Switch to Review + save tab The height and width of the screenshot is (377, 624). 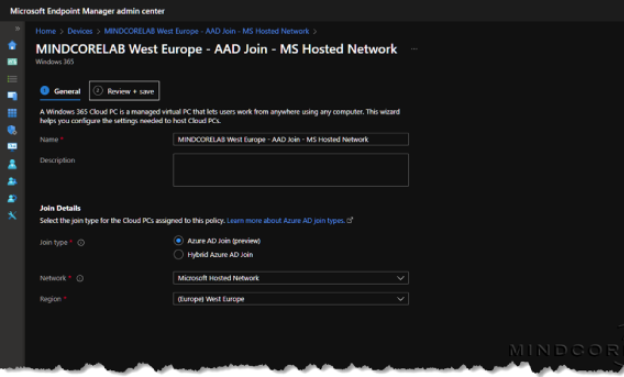click(x=124, y=91)
